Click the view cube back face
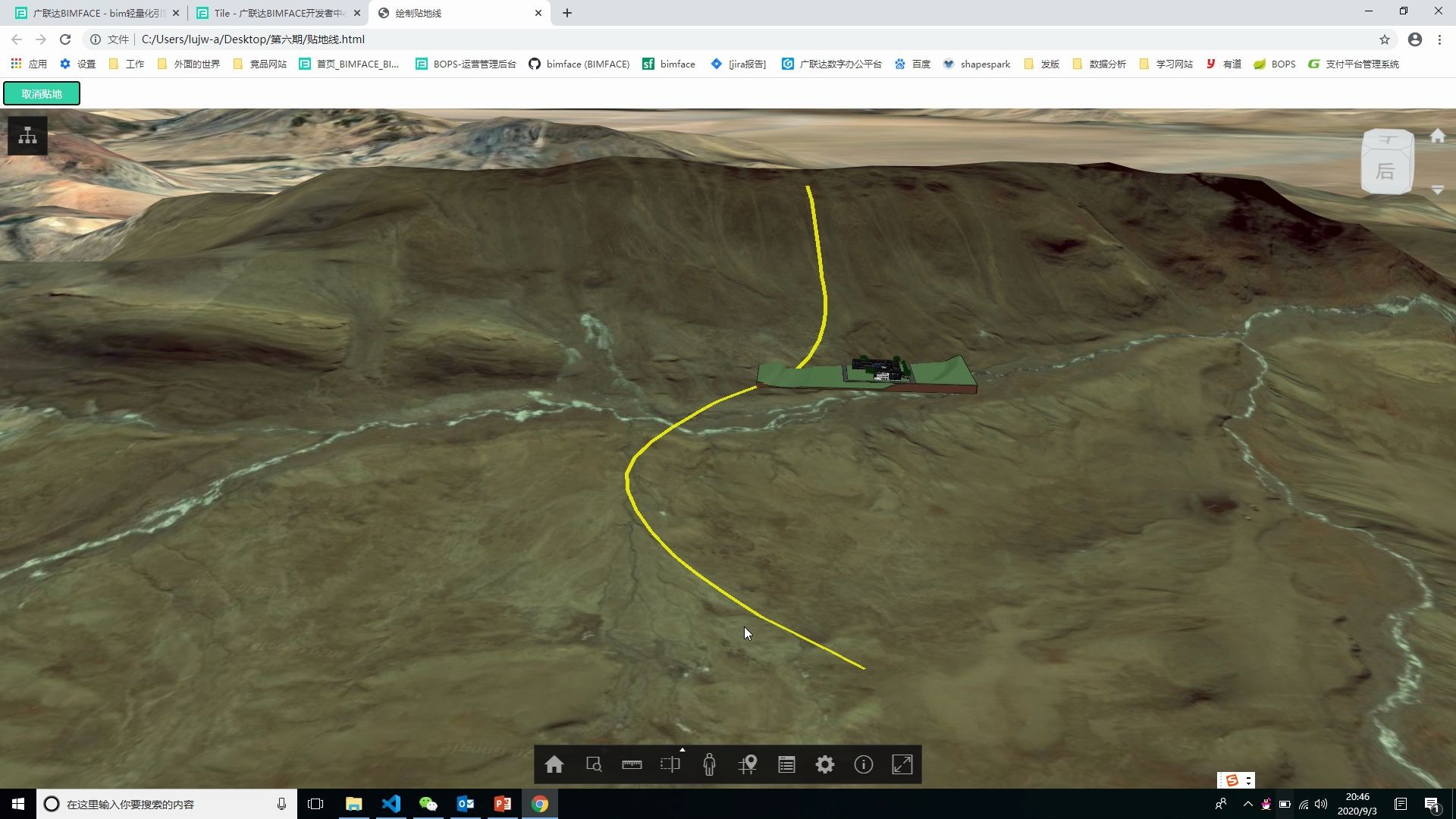 tap(1386, 171)
